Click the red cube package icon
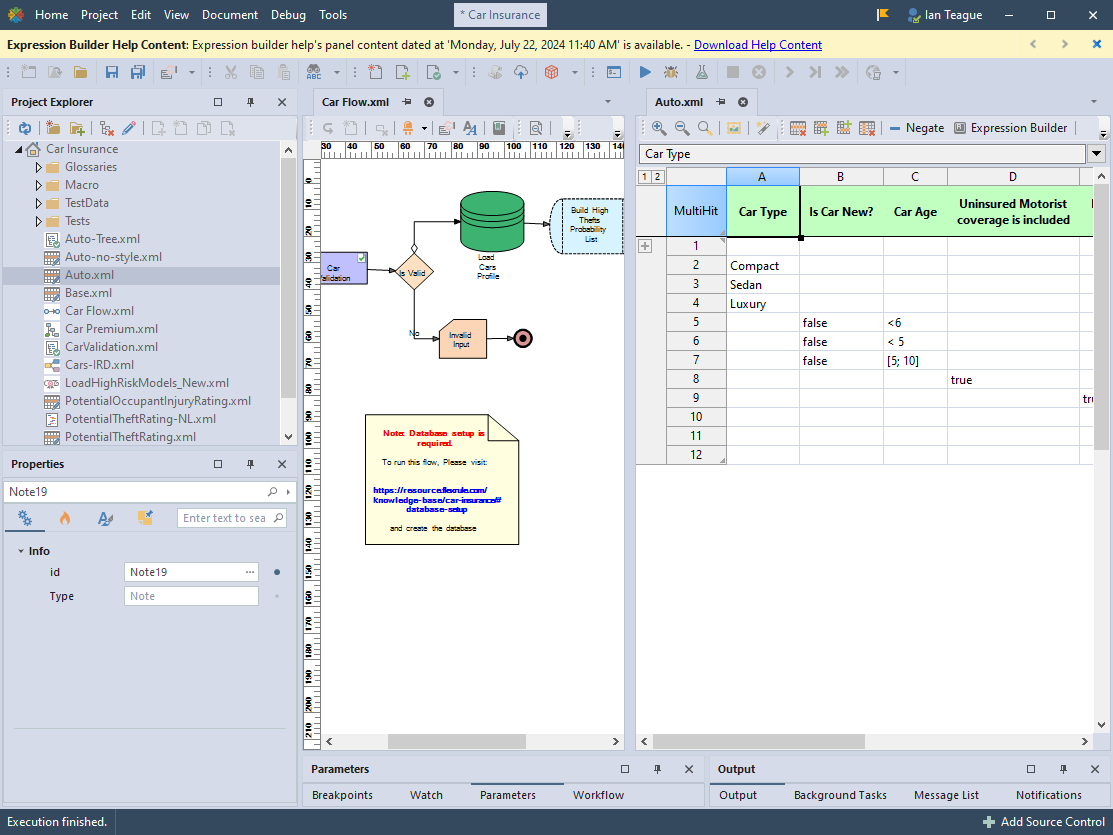The width and height of the screenshot is (1113, 835). click(552, 72)
